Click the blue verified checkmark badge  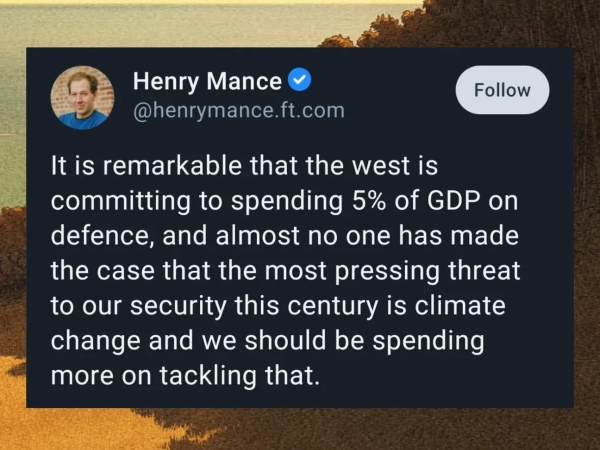click(299, 81)
